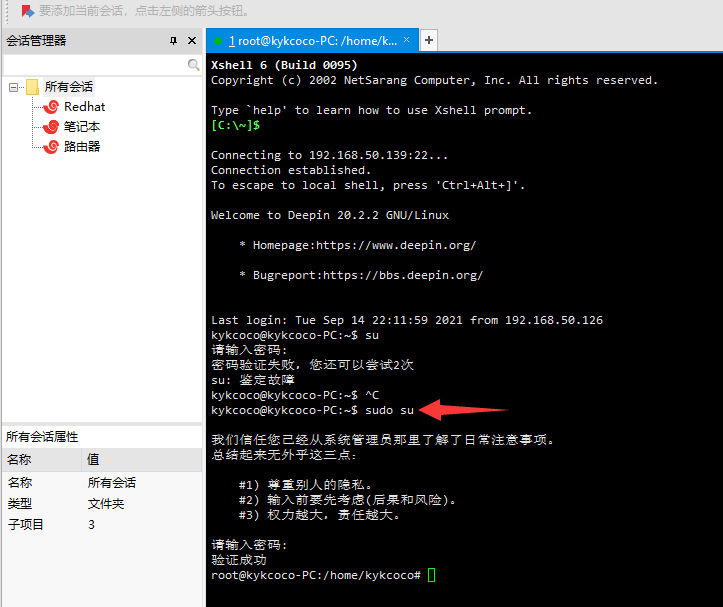This screenshot has width=723, height=607.
Task: Click the 会话管理器 panel title
Action: point(36,41)
